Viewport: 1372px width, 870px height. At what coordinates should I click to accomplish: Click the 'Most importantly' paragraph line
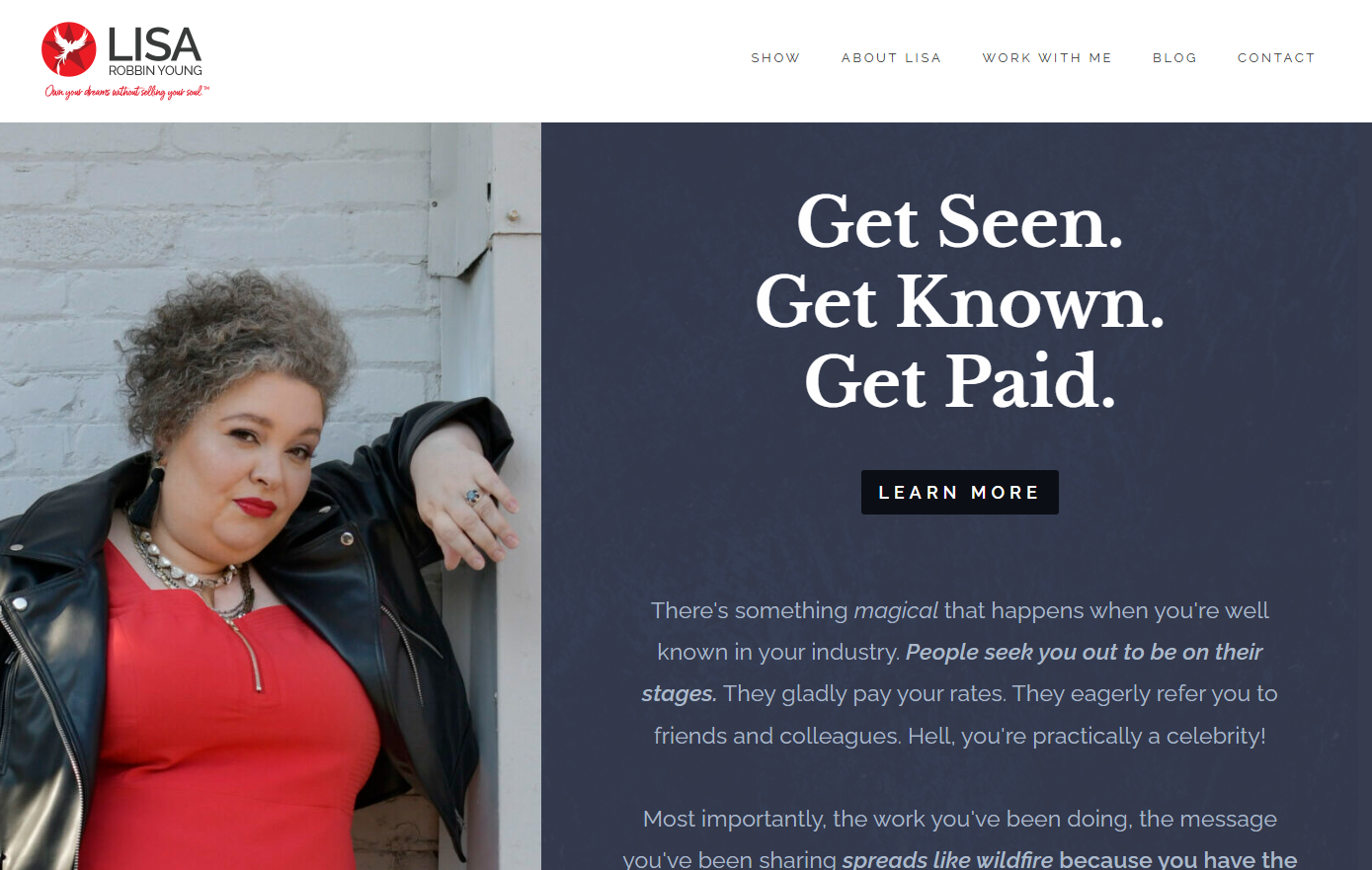coord(960,819)
